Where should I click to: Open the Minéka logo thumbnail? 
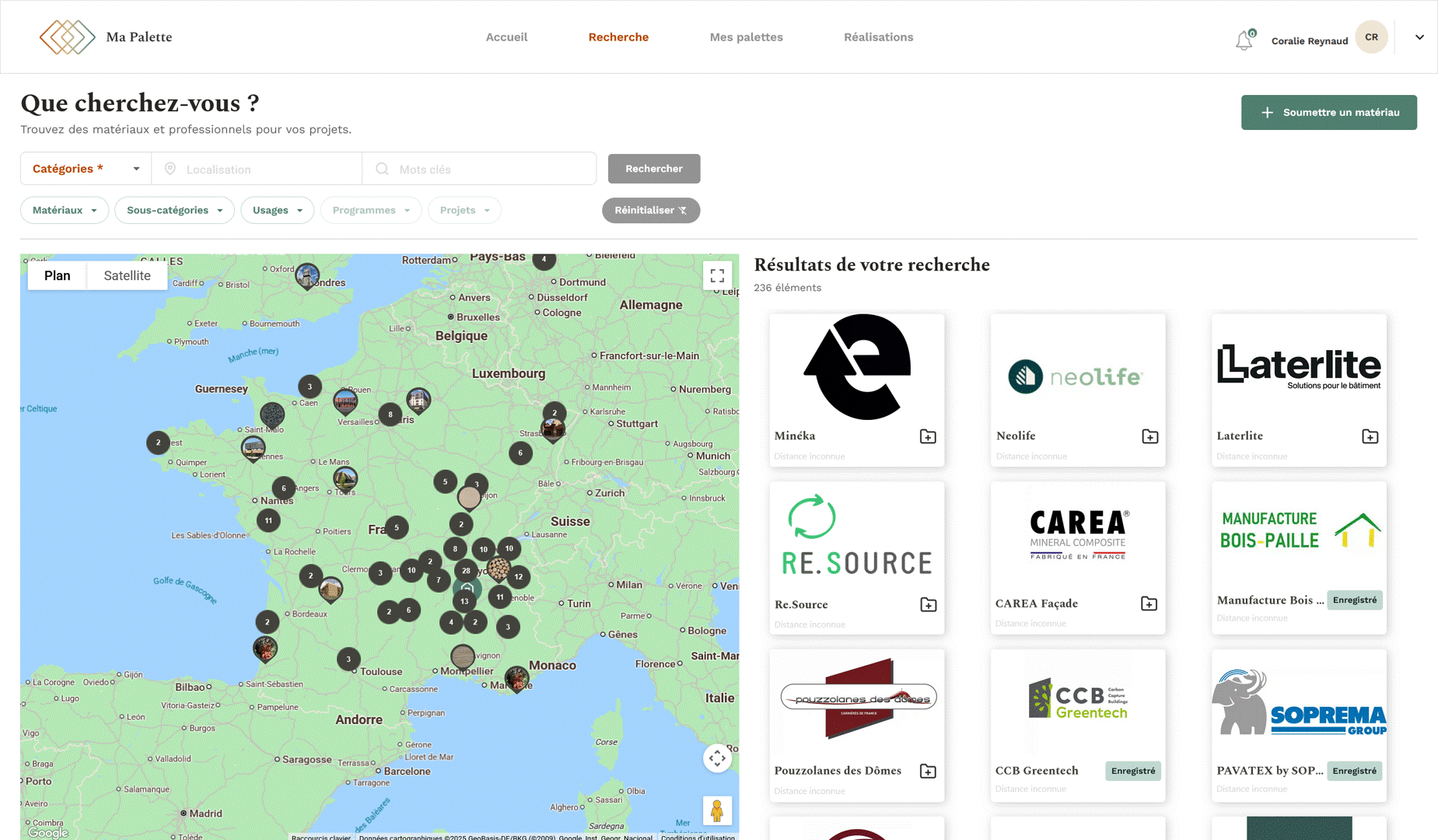point(857,367)
